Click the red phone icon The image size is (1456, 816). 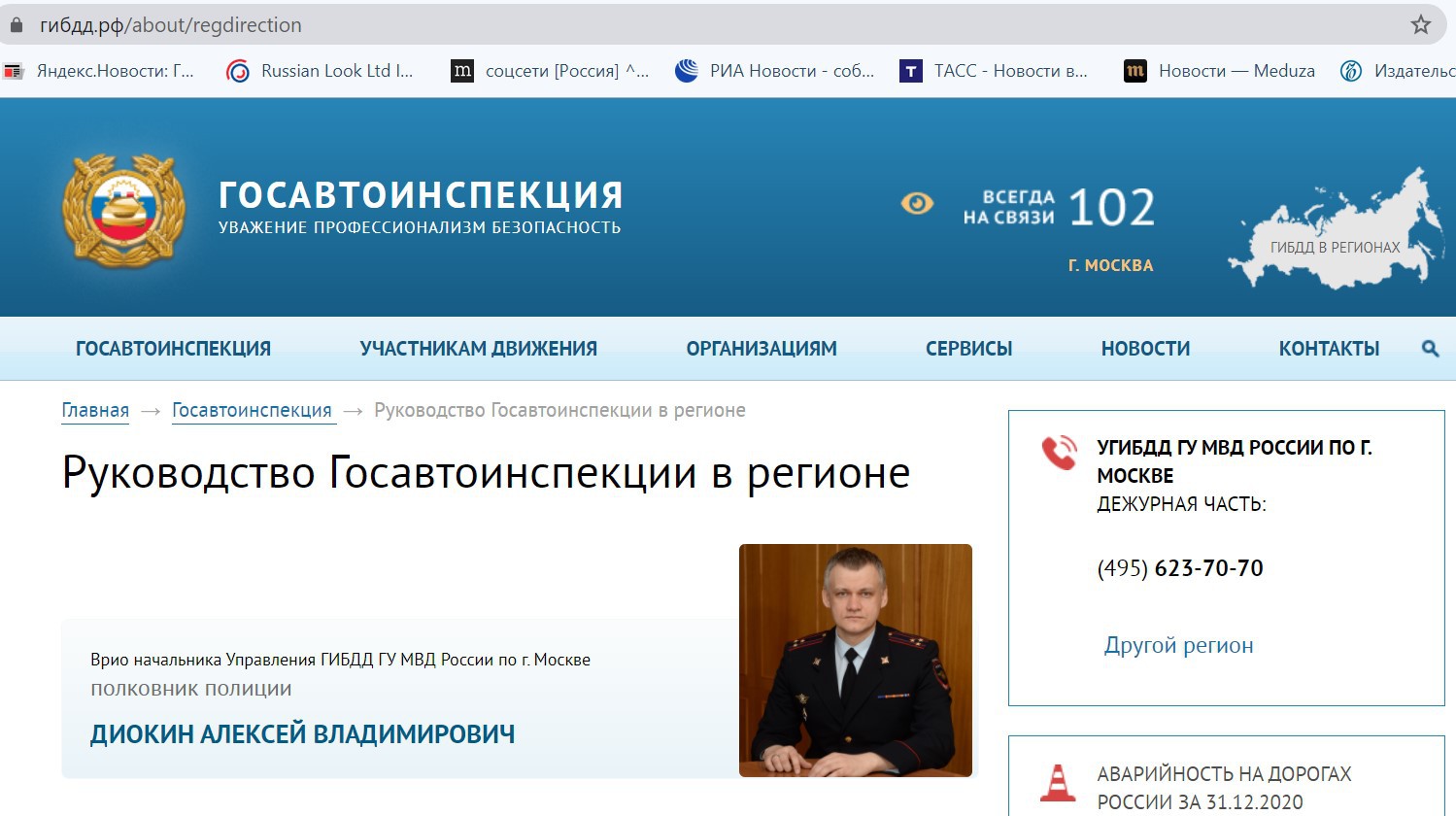click(1059, 453)
